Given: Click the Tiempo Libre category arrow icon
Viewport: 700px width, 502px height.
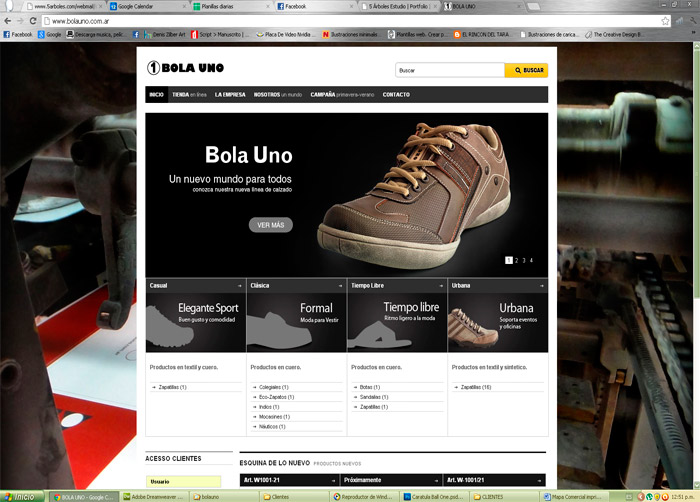Looking at the screenshot, I should pyautogui.click(x=441, y=286).
